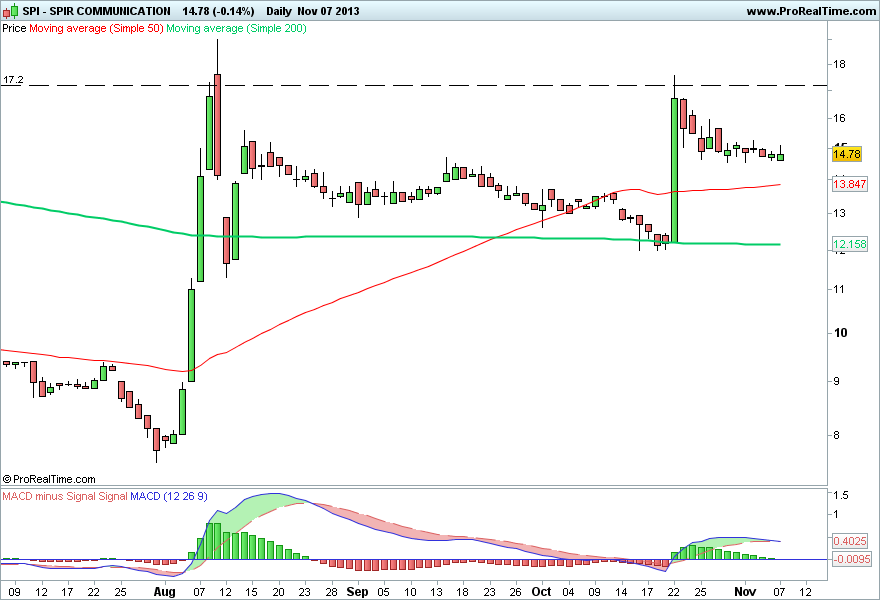Open the www.ProRealTime.com link
This screenshot has height=600, width=880.
811,11
